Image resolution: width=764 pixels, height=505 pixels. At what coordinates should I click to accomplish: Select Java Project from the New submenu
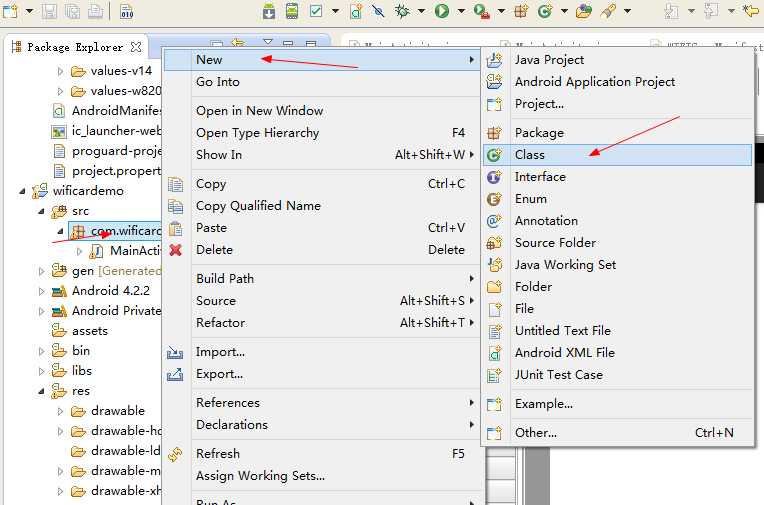617,60
